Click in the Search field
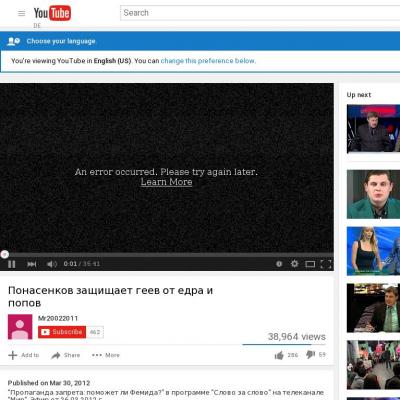400x400 pixels. pyautogui.click(x=260, y=13)
